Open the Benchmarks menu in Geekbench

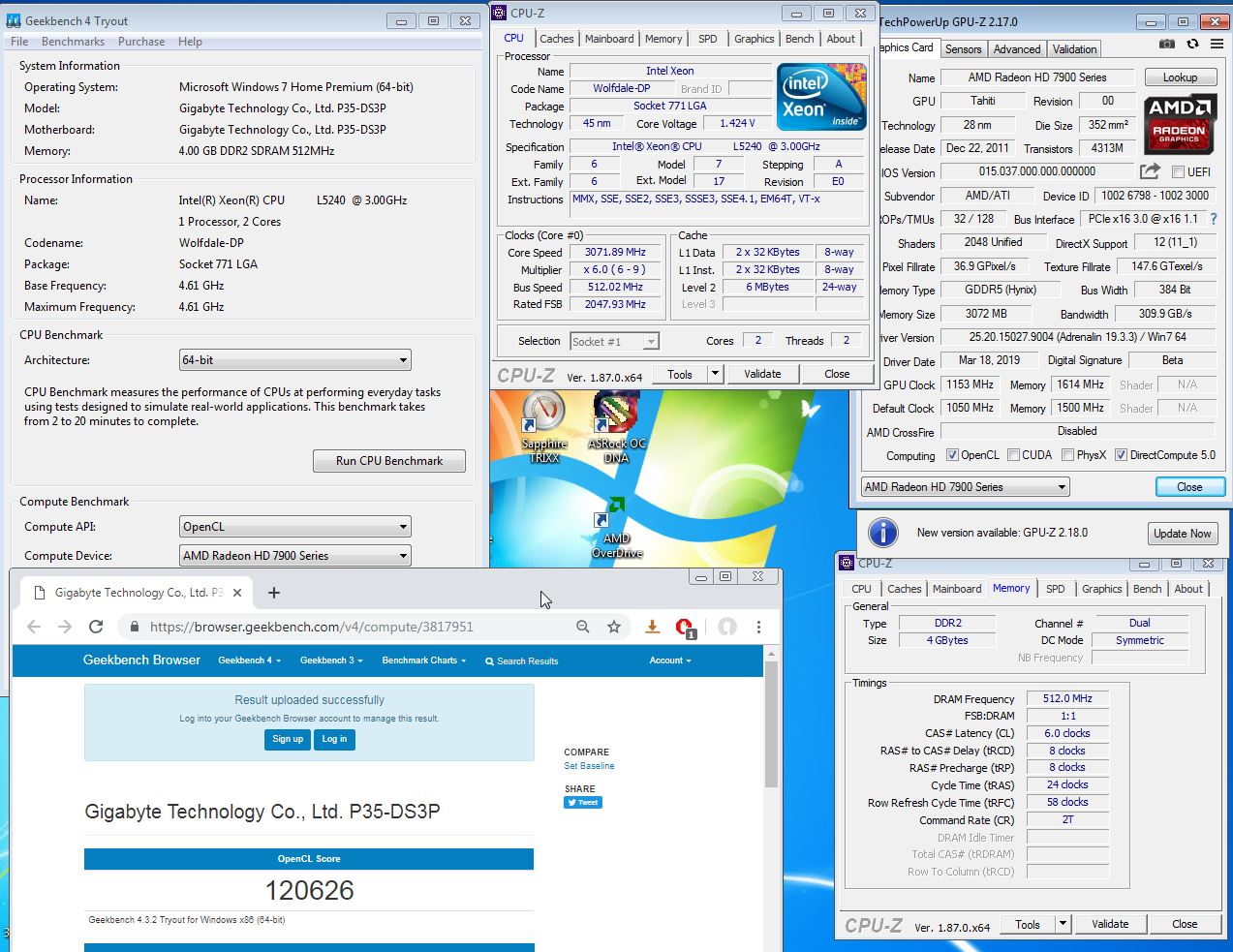click(73, 42)
